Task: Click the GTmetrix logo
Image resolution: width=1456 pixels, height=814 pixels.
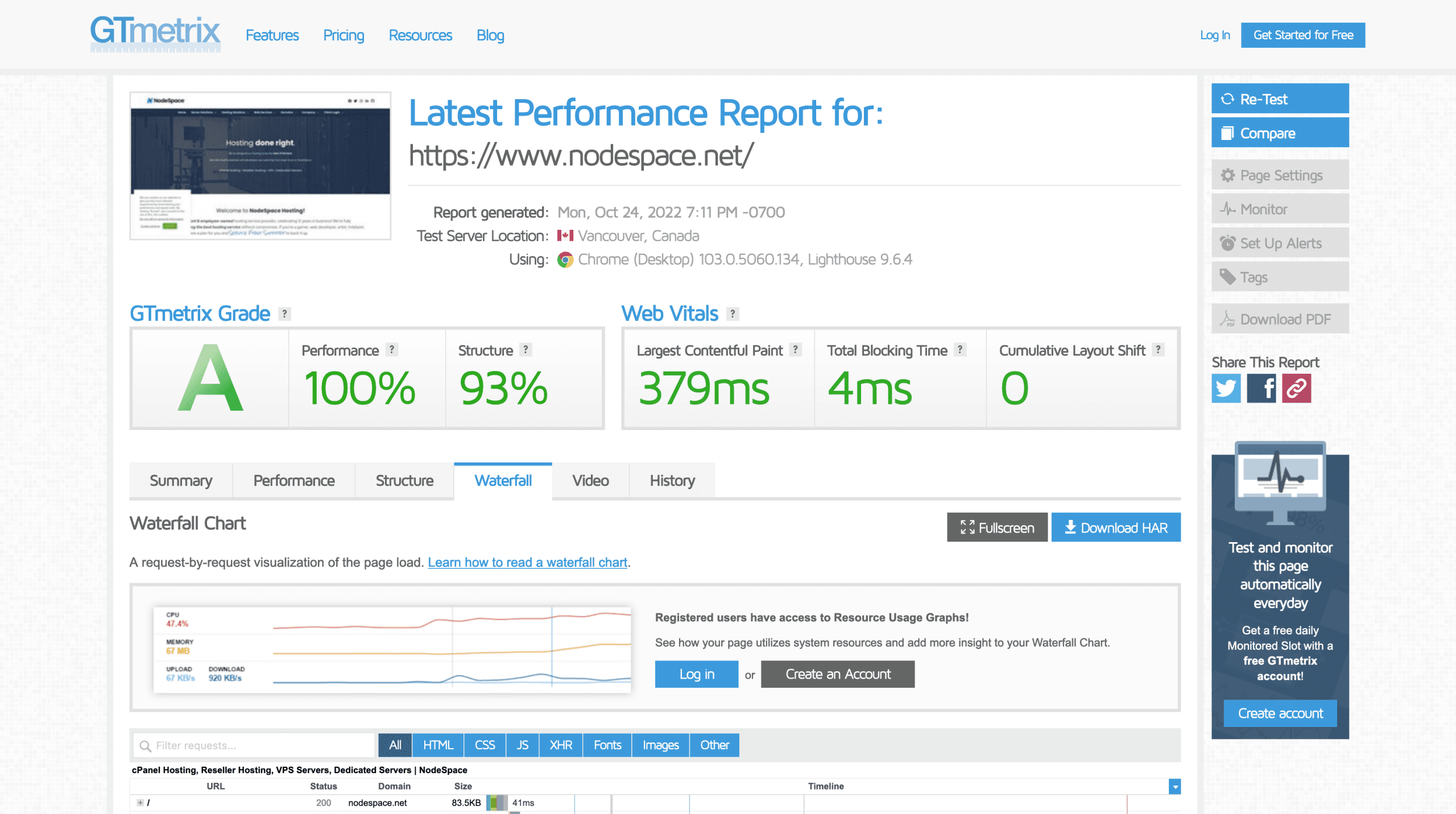Action: [155, 34]
